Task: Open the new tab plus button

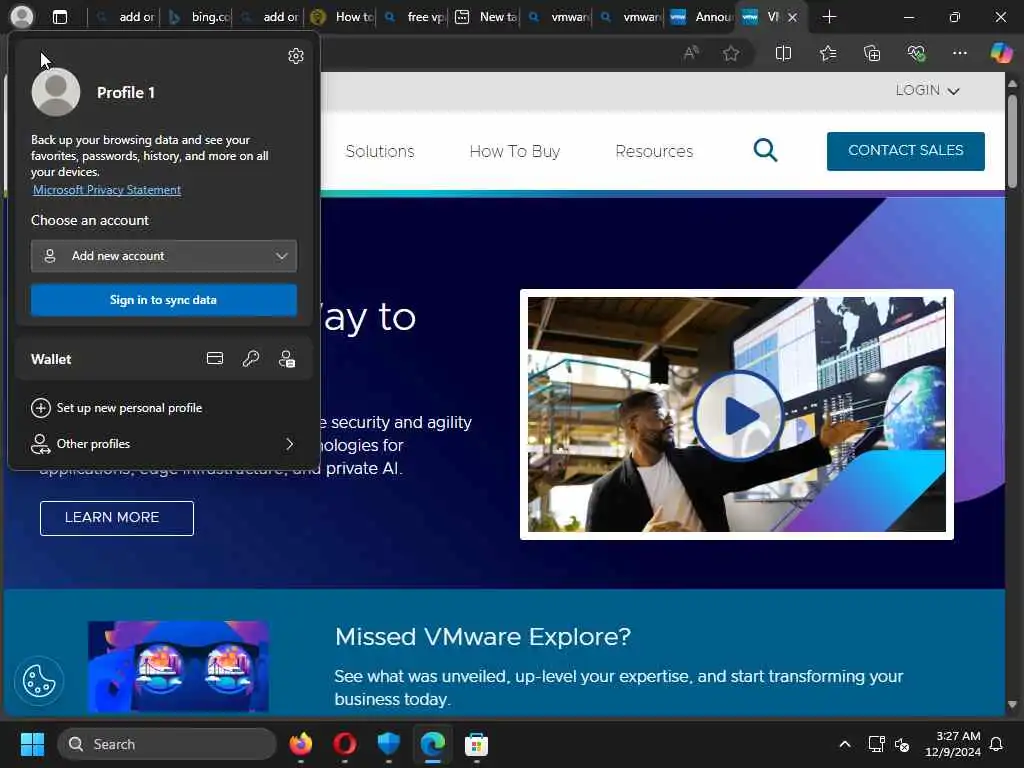Action: 829,17
